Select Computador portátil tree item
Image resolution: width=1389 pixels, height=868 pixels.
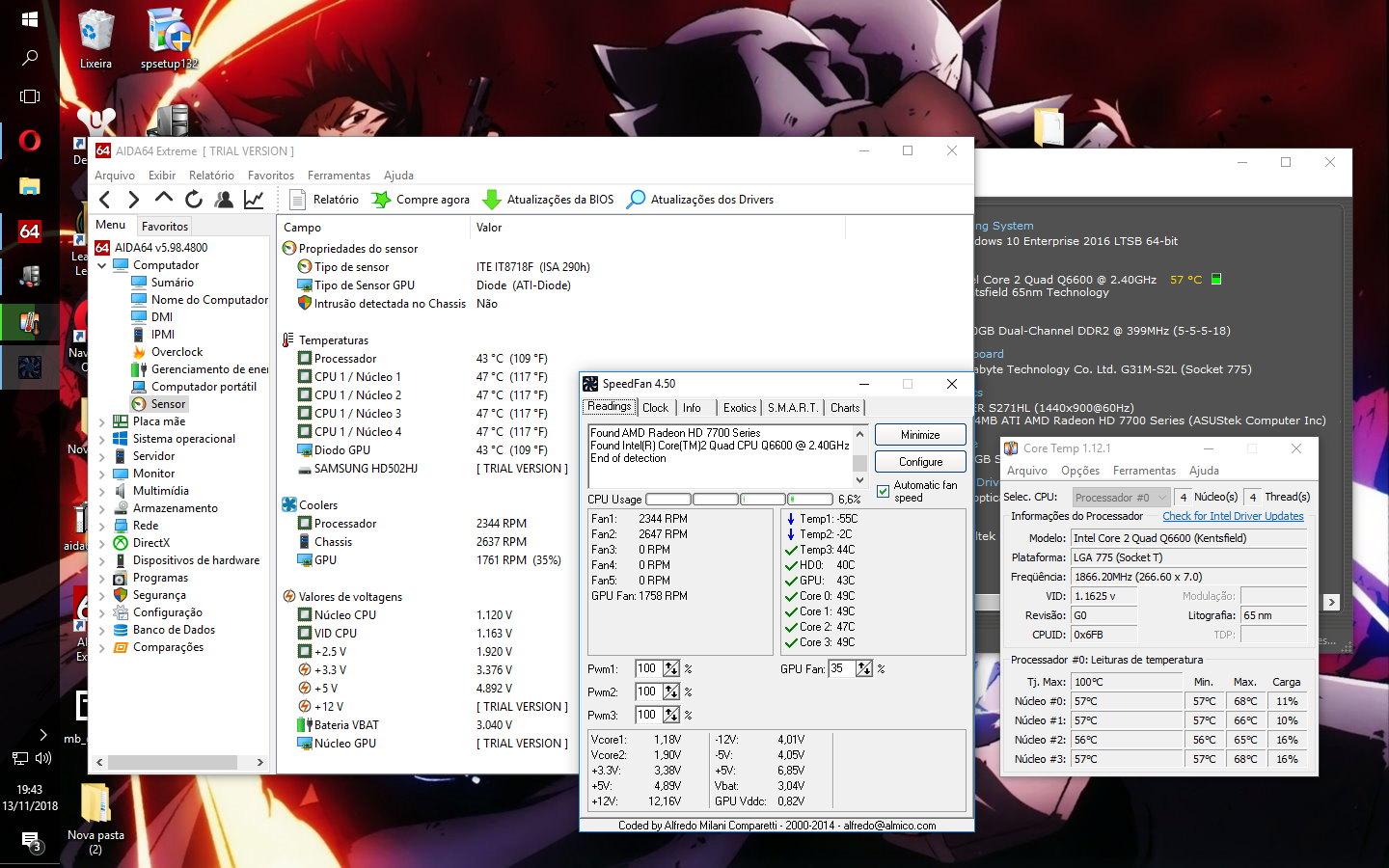204,387
